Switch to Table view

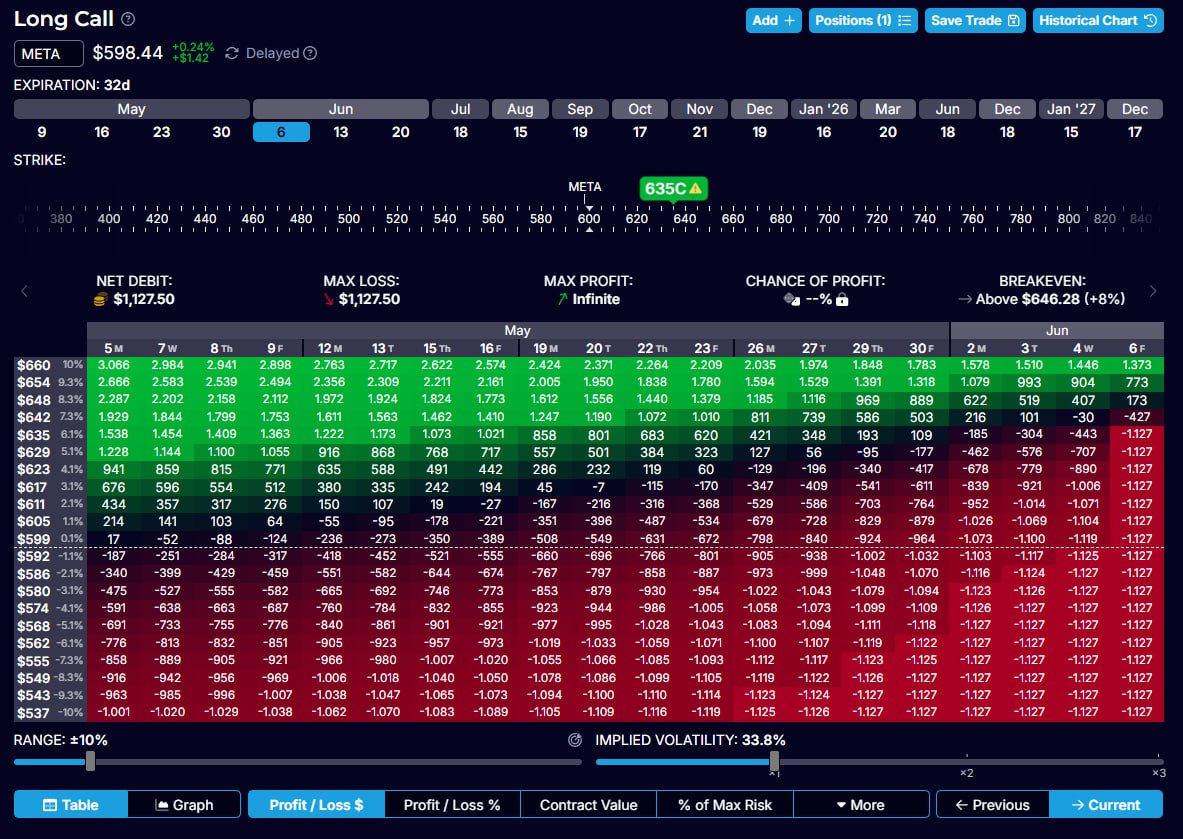71,805
